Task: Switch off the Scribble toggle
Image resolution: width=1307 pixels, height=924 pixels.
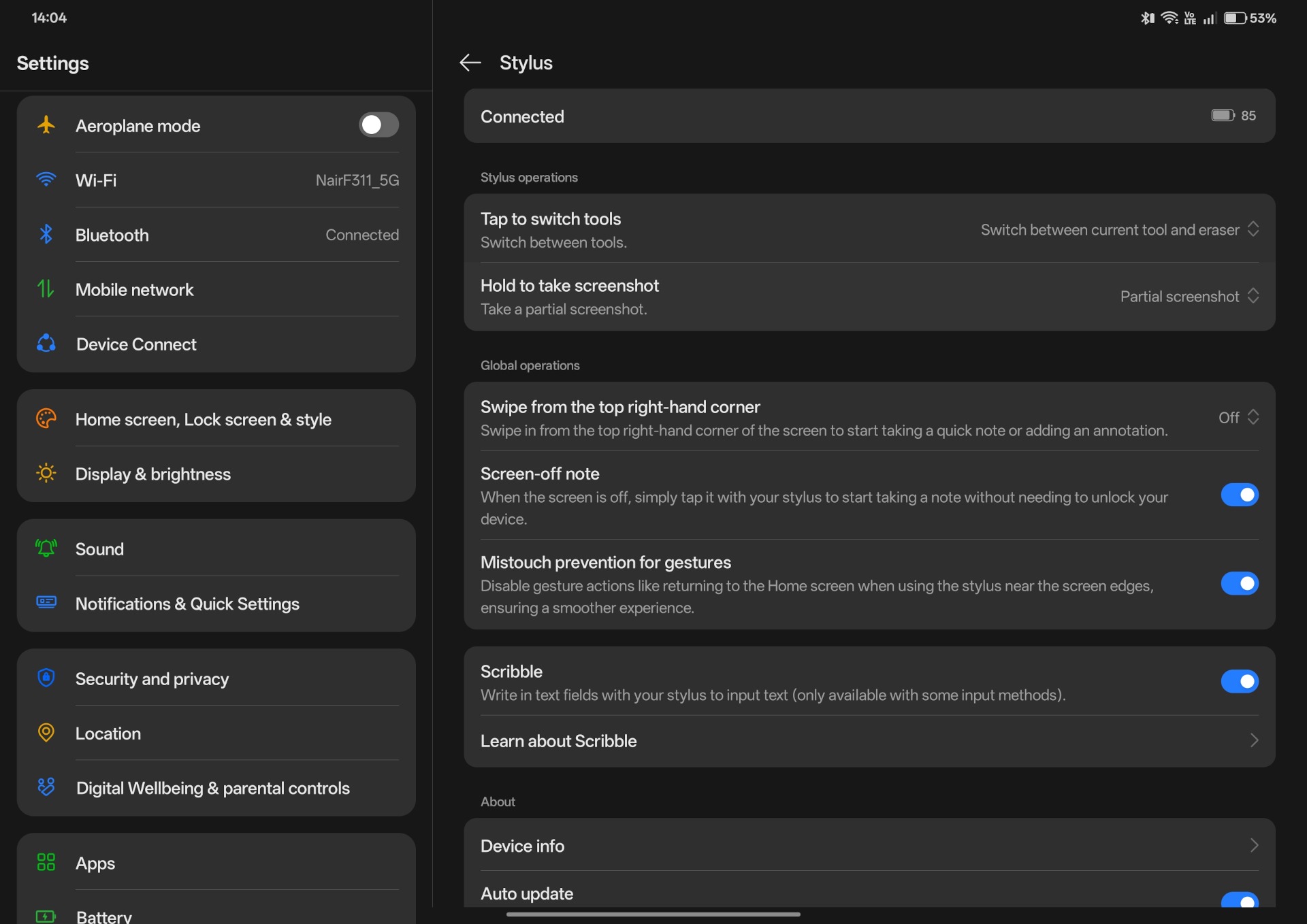Action: (x=1239, y=681)
